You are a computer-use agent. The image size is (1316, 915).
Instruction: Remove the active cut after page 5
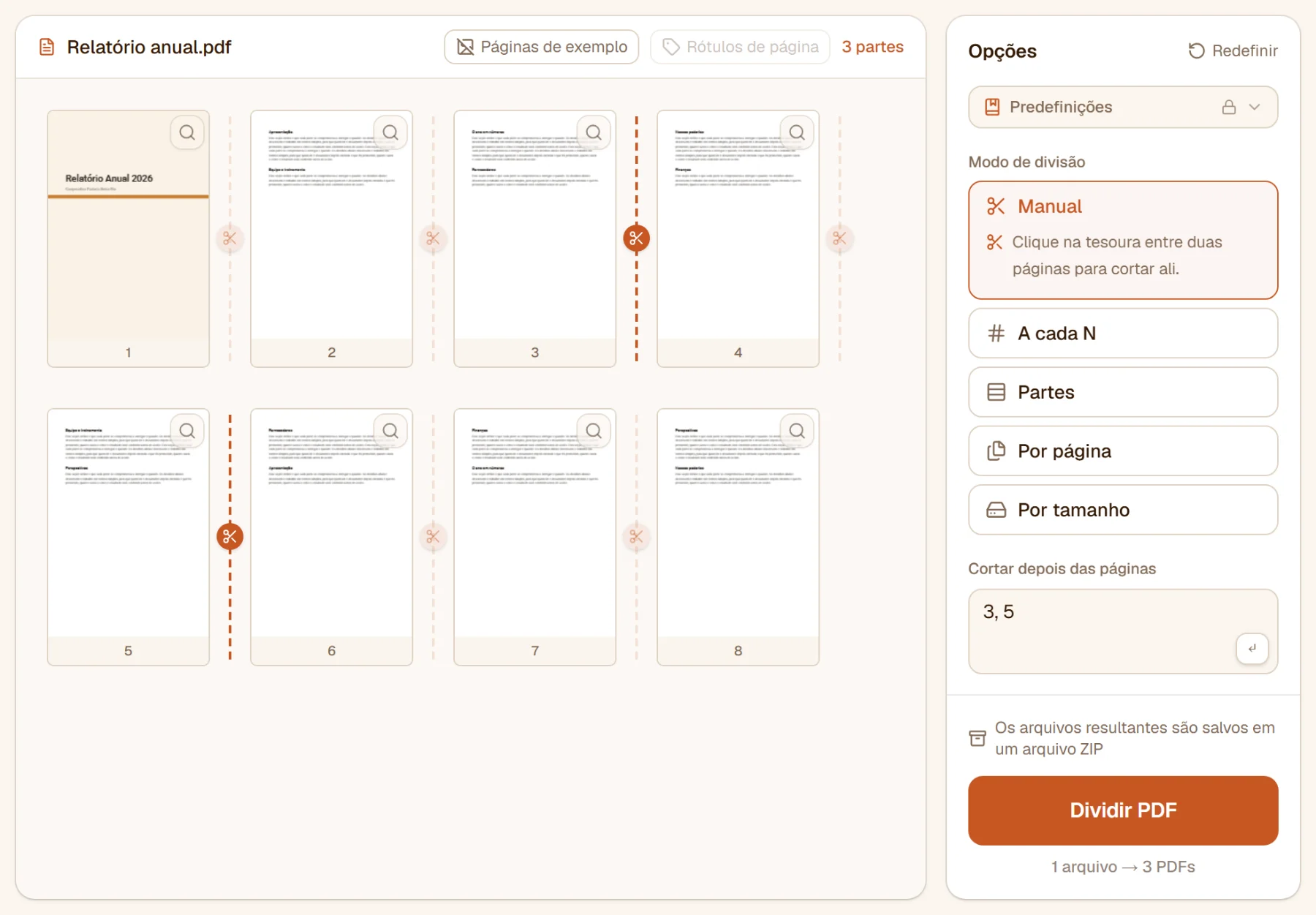tap(230, 537)
